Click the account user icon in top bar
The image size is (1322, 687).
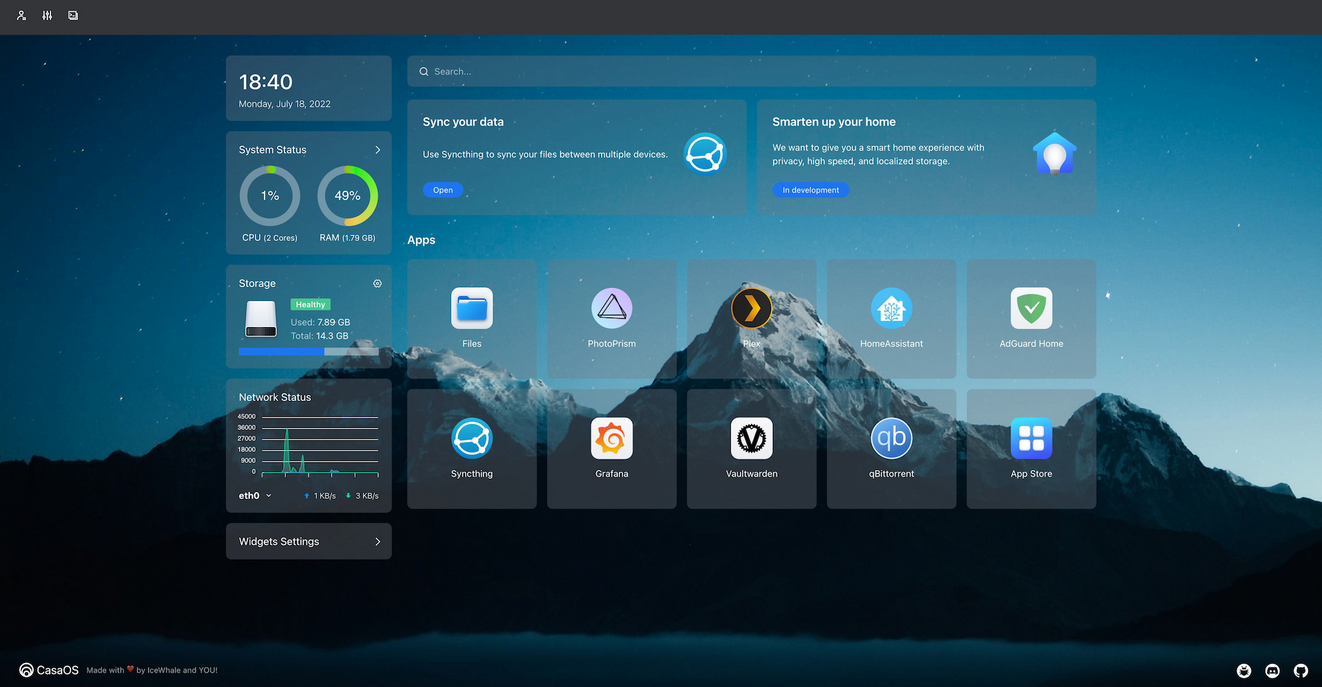coord(22,16)
